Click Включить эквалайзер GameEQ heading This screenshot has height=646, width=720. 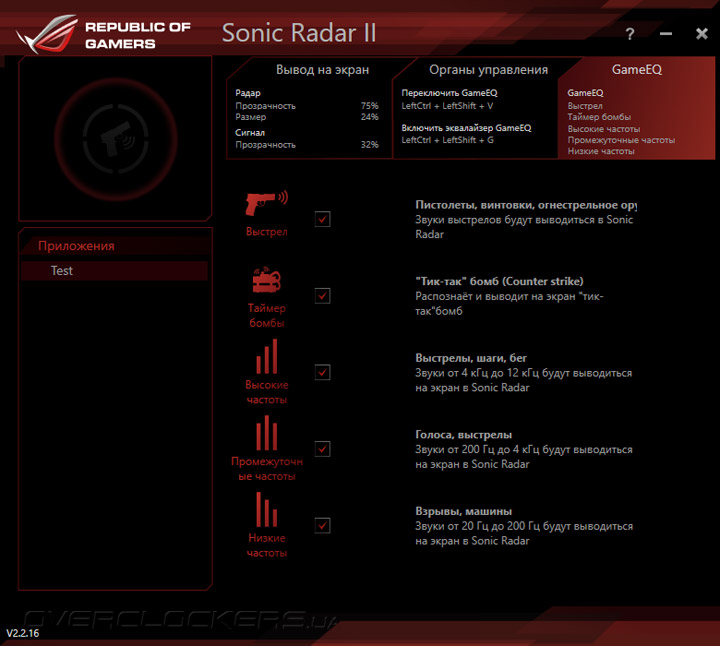[467, 128]
